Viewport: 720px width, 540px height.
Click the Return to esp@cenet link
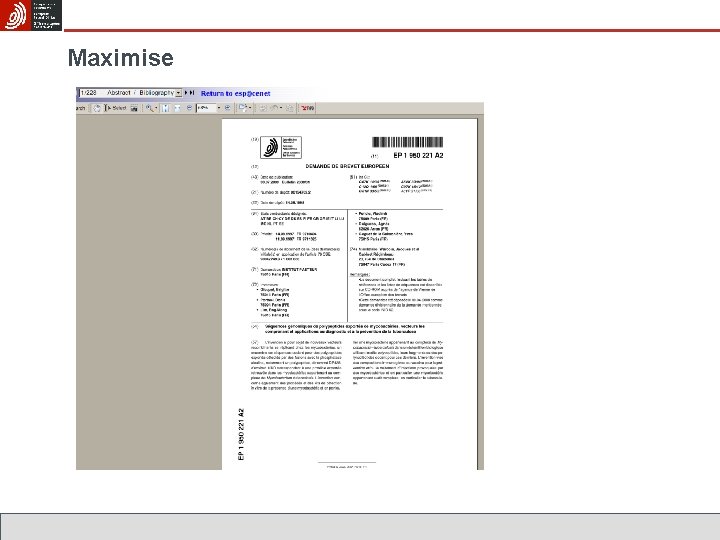point(236,93)
